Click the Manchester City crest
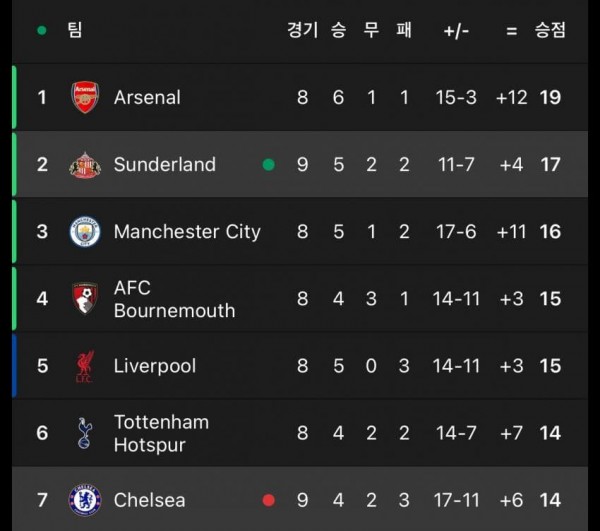The width and height of the screenshot is (600, 531). 85,232
